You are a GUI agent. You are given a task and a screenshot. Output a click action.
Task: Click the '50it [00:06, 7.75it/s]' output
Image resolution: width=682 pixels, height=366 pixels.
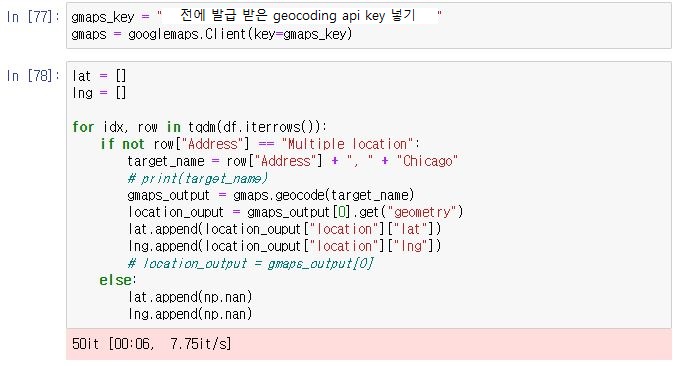[x=151, y=343]
